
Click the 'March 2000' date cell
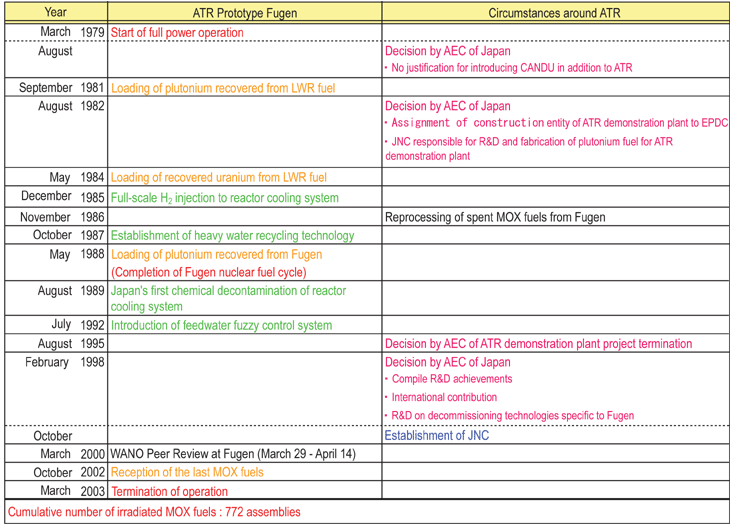[55, 454]
